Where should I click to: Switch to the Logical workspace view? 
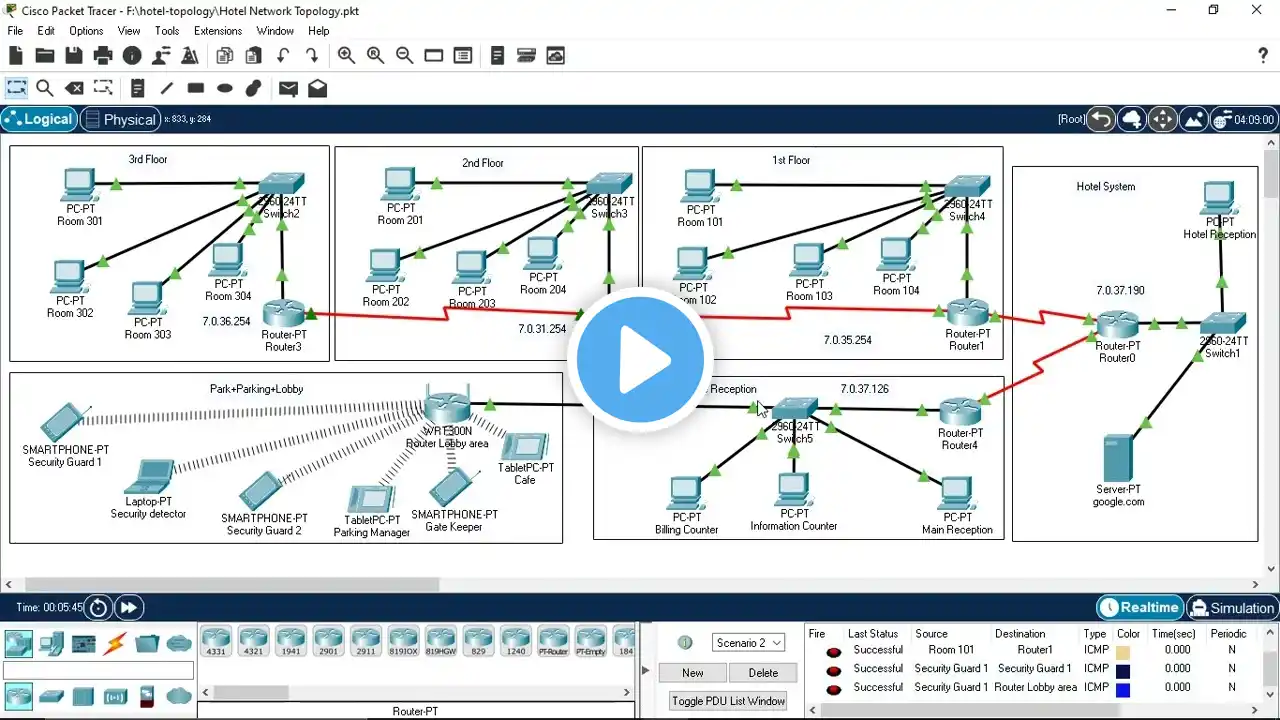coord(39,119)
